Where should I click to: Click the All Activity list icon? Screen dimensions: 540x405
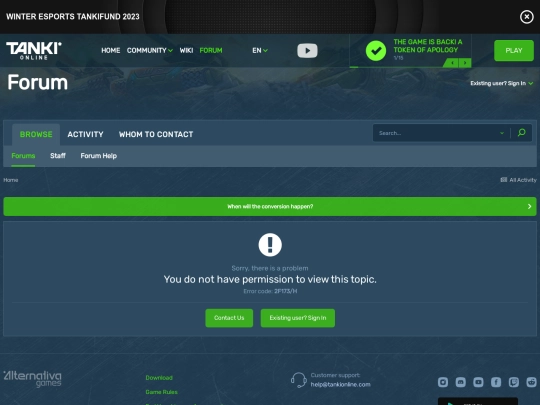coord(503,180)
